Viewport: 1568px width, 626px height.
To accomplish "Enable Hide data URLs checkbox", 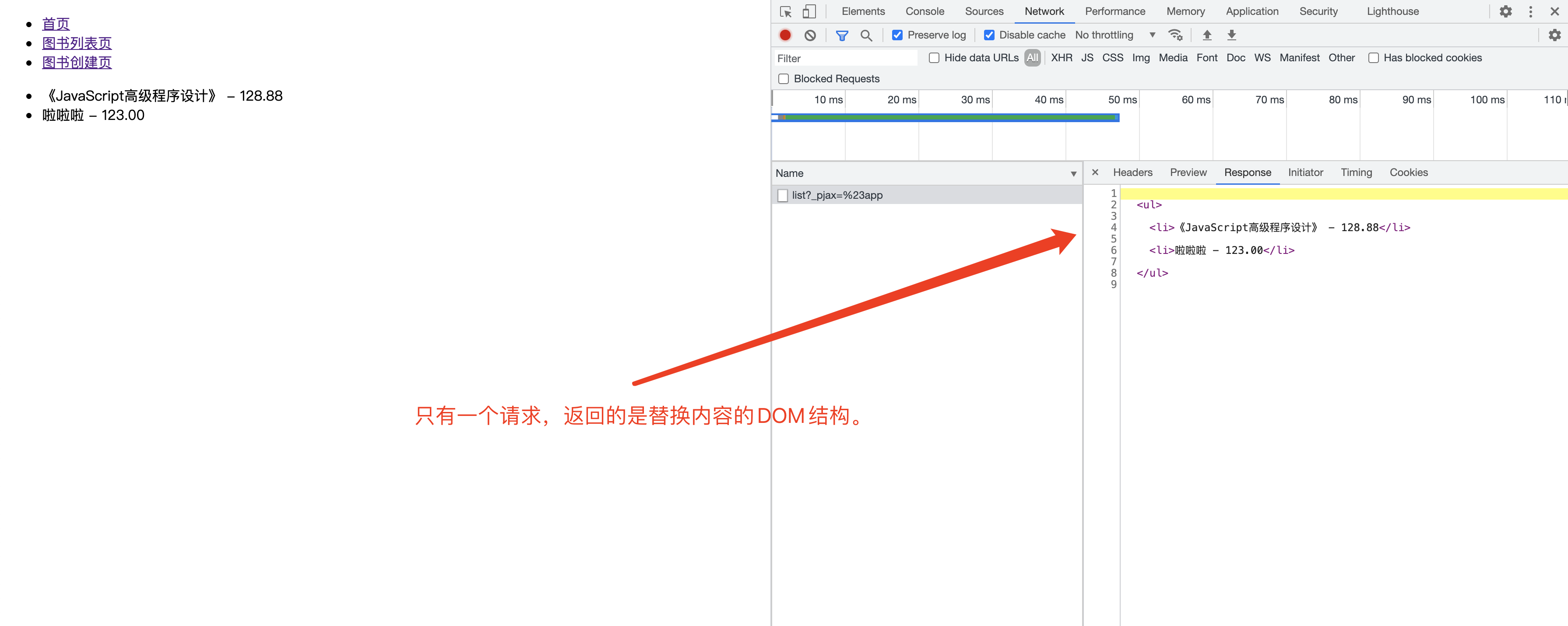I will tap(934, 58).
